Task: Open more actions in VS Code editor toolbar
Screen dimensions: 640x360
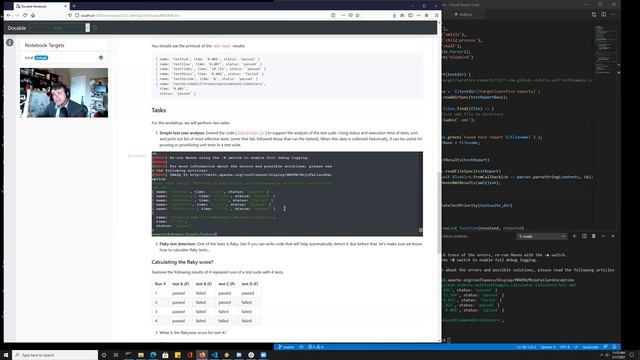Action: (x=613, y=14)
